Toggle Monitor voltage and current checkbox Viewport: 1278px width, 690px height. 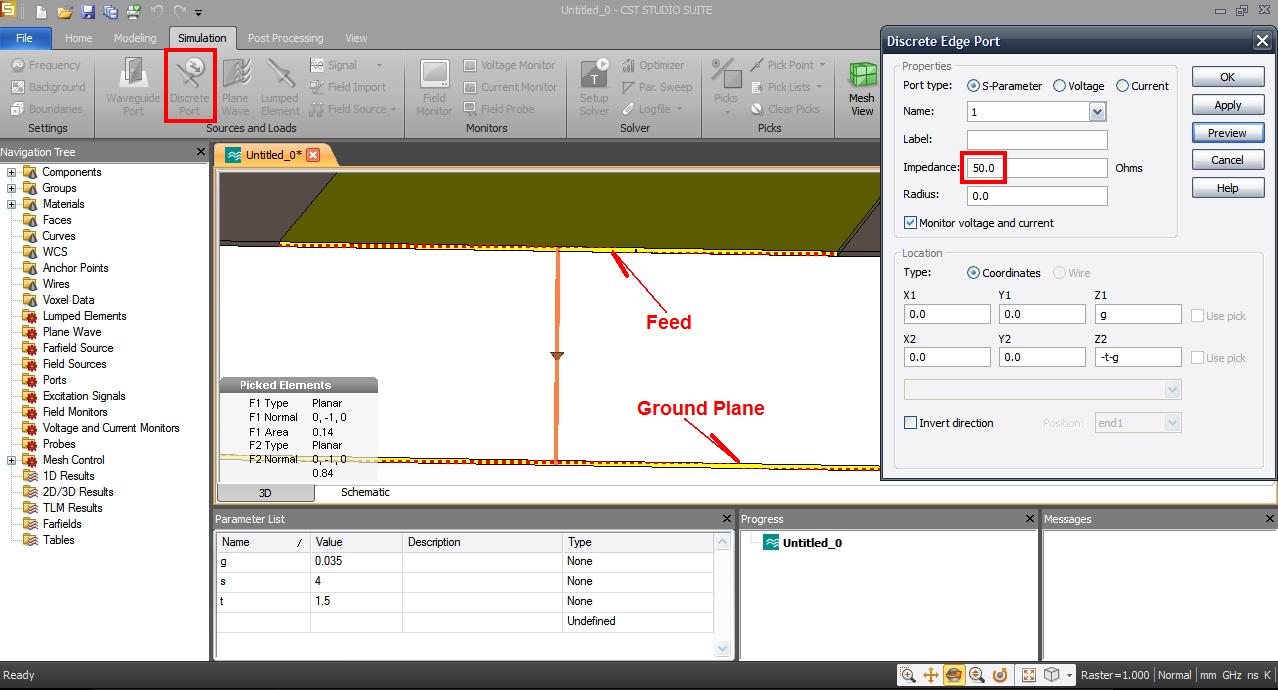pos(911,223)
